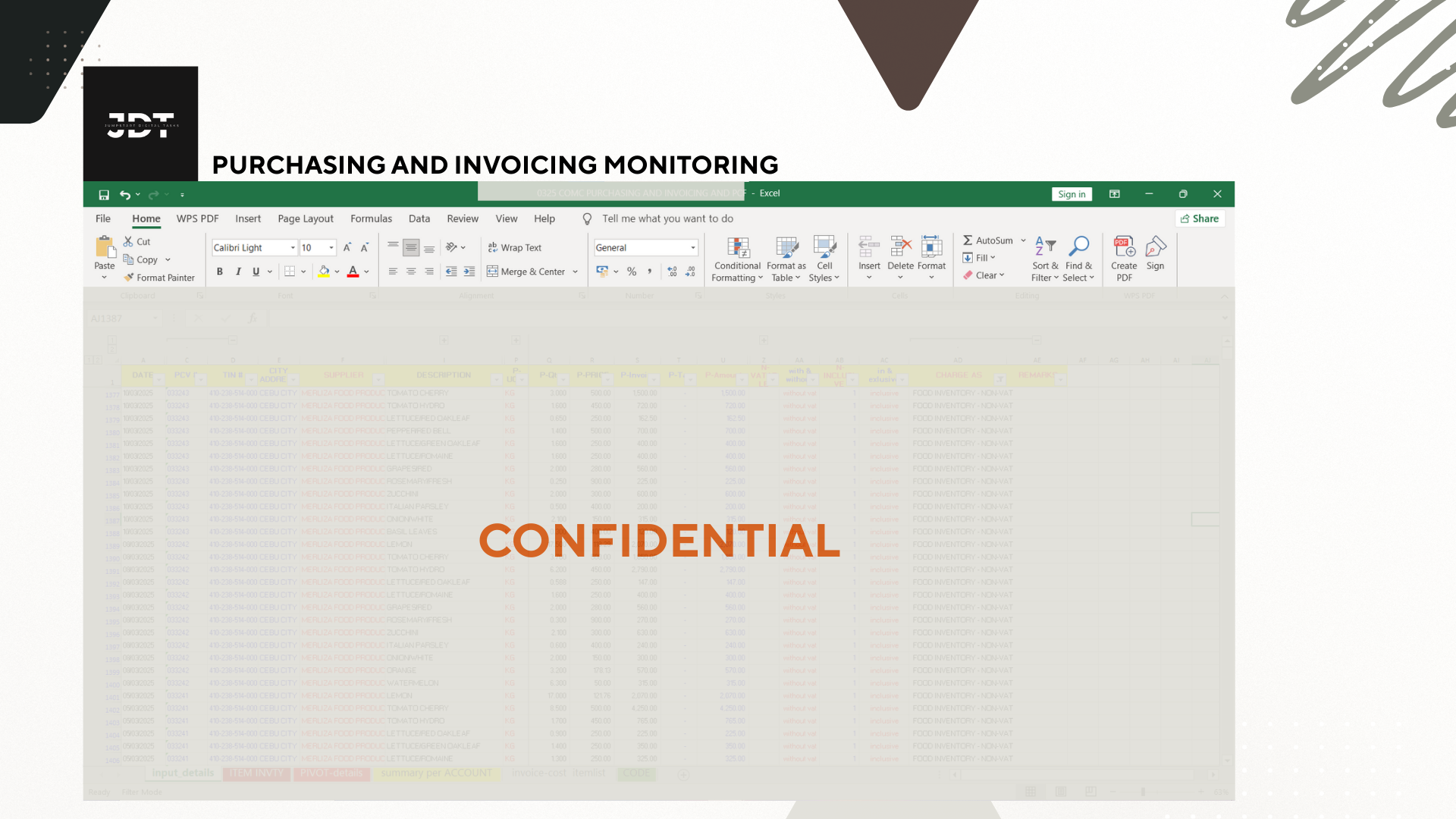This screenshot has width=1456, height=819.
Task: Click the Save icon in title bar
Action: coord(104,195)
